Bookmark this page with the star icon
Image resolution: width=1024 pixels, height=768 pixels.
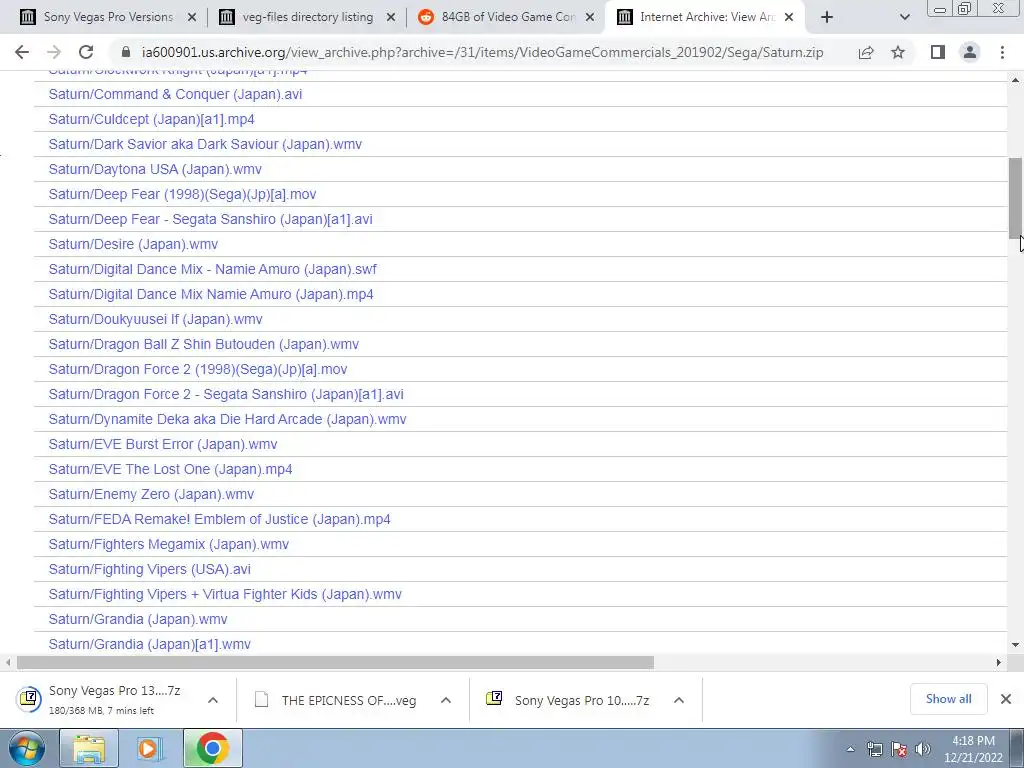pos(898,52)
